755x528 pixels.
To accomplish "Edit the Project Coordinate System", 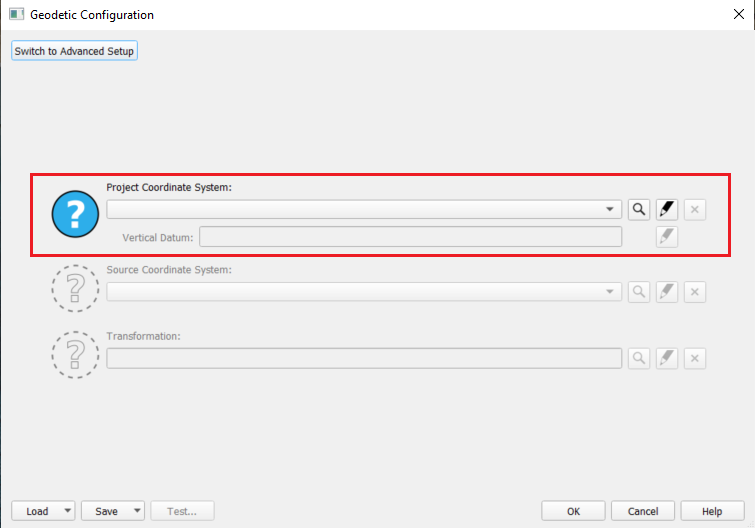I will point(667,209).
